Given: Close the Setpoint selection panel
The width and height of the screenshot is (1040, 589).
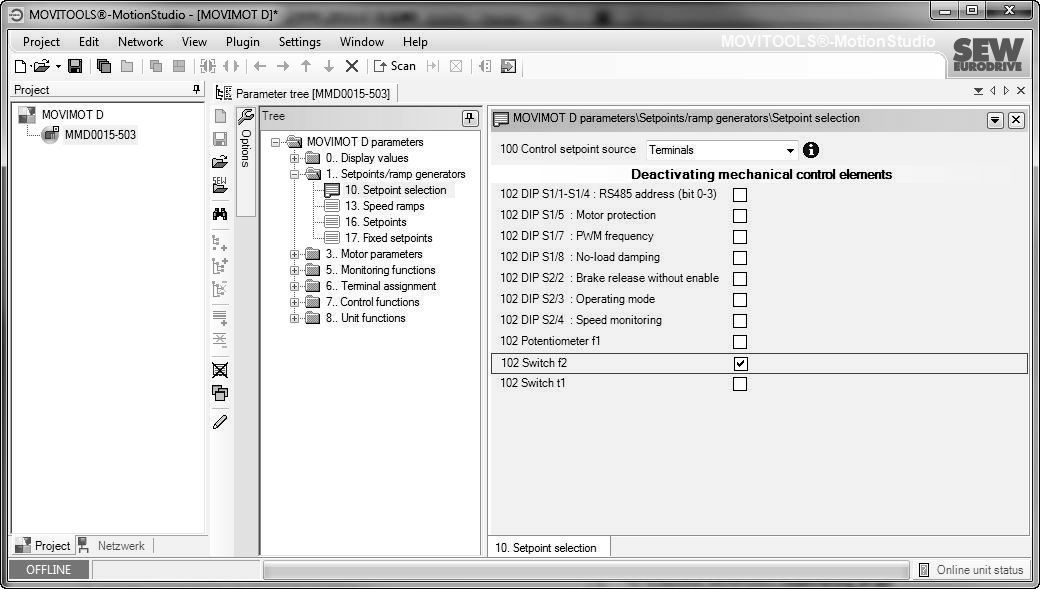Looking at the screenshot, I should [x=1015, y=120].
